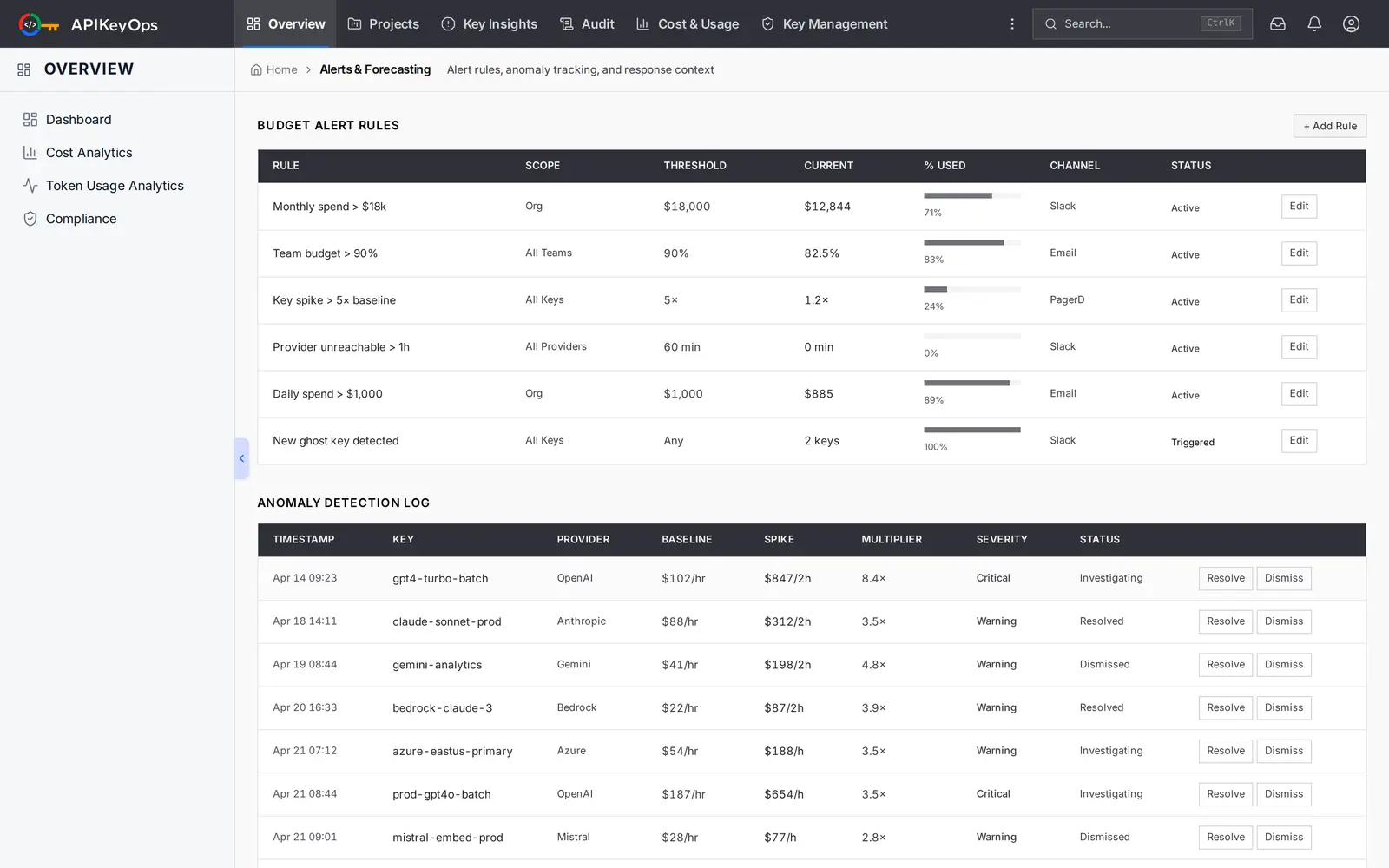Edit the Daily spend > $1,000 rule

(x=1299, y=394)
